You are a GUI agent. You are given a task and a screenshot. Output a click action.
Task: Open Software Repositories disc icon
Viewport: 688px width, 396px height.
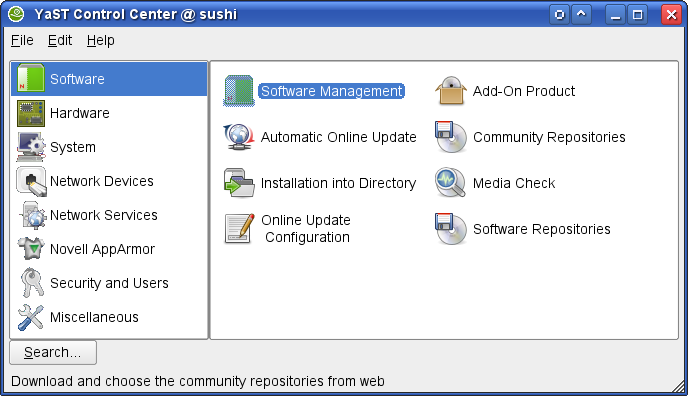pyautogui.click(x=451, y=229)
